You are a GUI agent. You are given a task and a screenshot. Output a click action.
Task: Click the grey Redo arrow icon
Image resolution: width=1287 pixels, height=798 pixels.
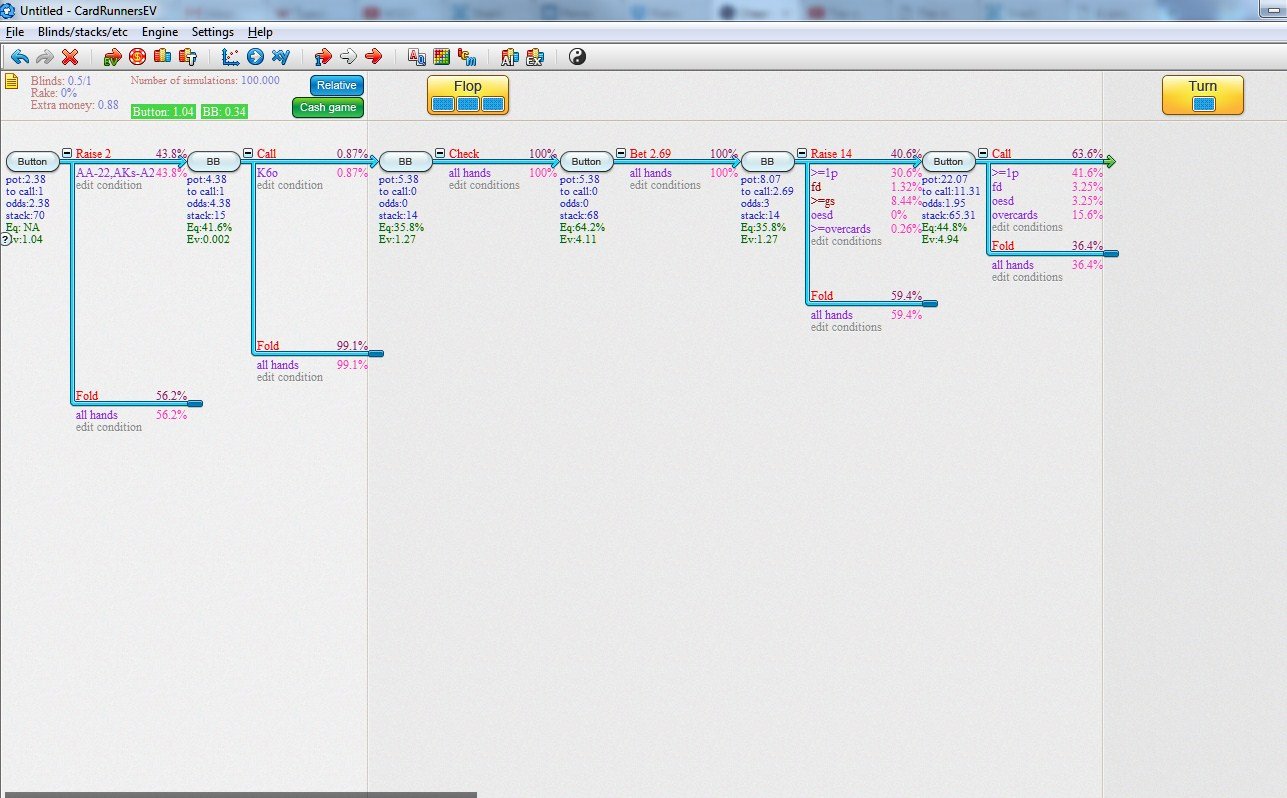click(x=45, y=57)
